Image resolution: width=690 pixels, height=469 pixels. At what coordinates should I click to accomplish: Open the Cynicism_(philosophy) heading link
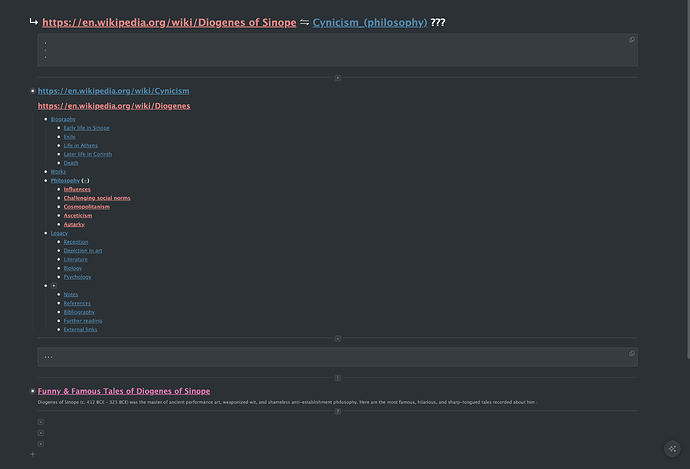370,22
